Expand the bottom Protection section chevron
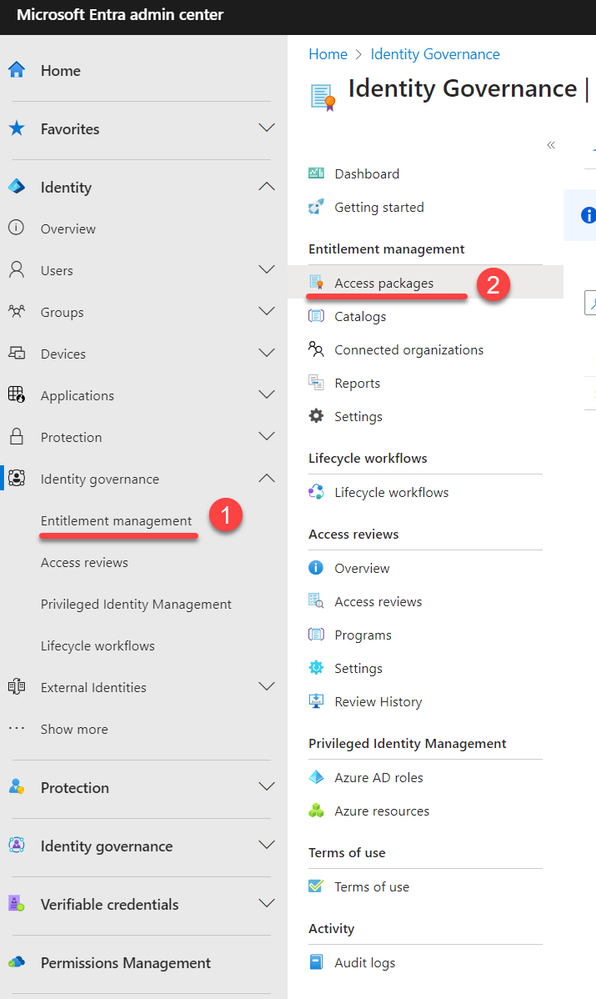Viewport: 596px width, 999px height. 266,787
